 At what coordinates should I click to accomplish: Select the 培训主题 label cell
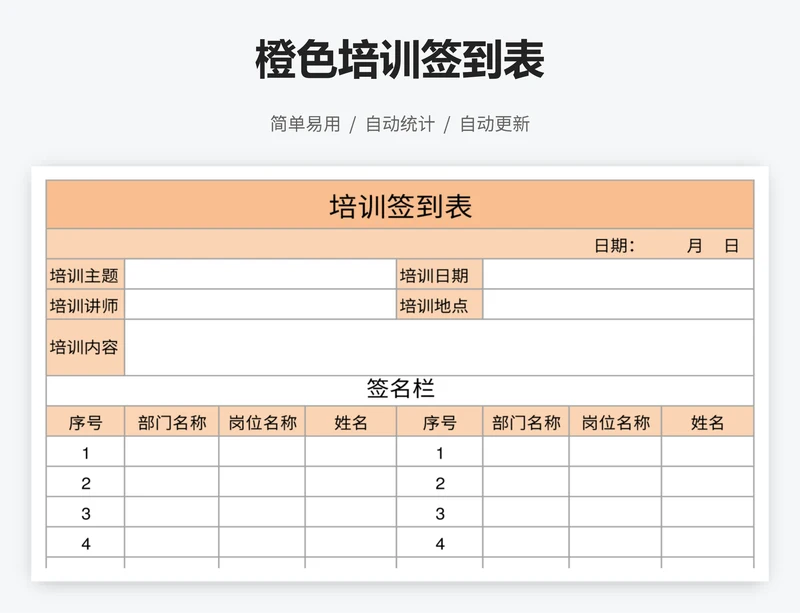pos(85,275)
